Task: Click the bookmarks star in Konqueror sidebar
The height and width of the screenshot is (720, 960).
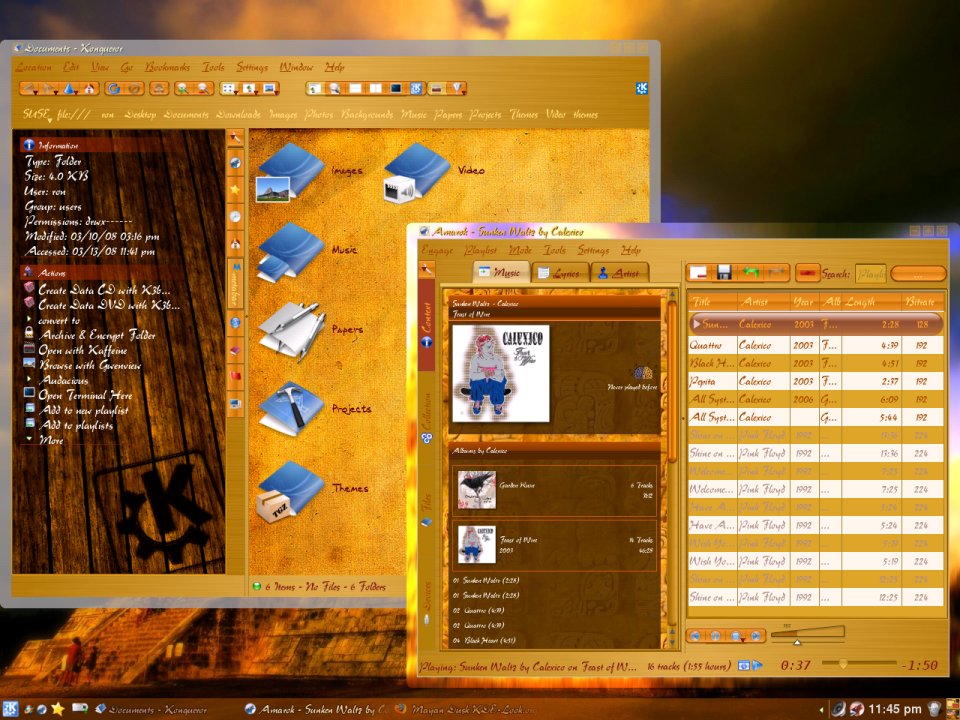Action: [x=235, y=190]
